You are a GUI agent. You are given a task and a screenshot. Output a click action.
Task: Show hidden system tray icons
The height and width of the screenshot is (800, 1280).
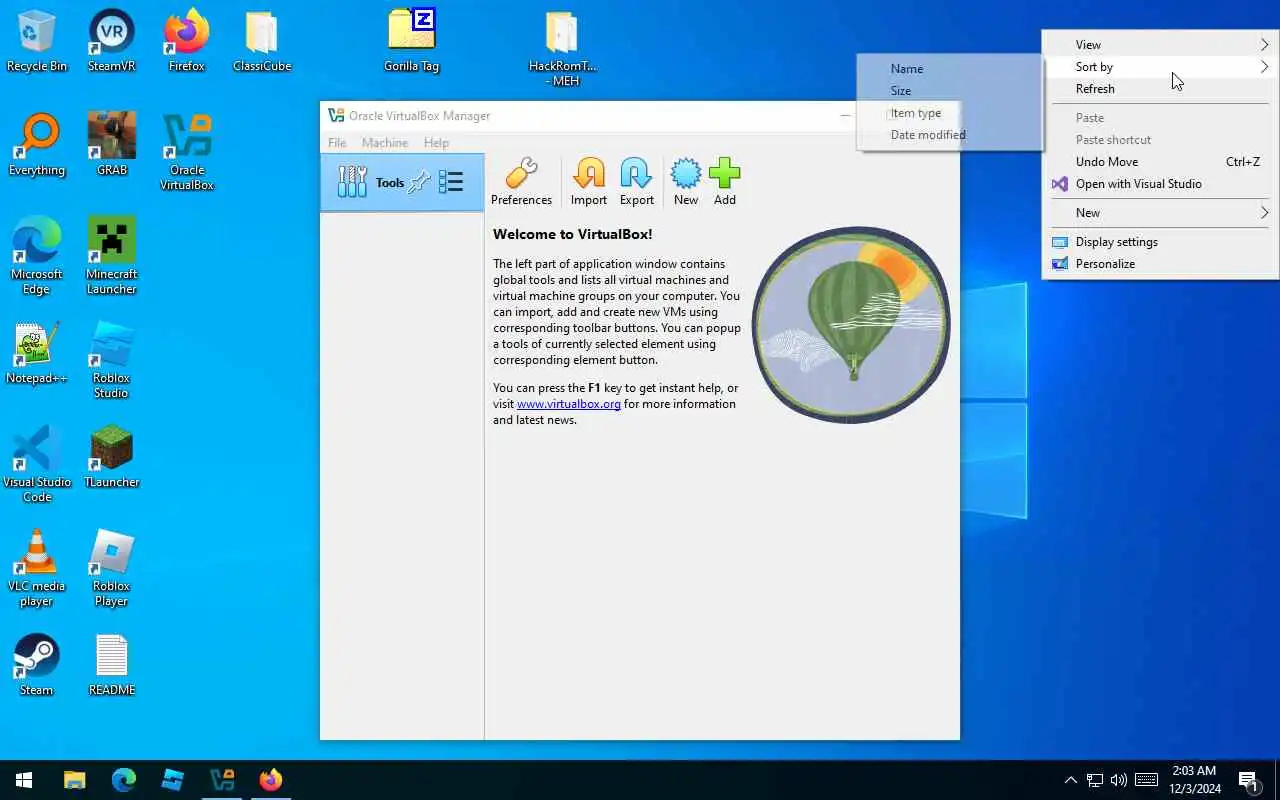tap(1070, 780)
